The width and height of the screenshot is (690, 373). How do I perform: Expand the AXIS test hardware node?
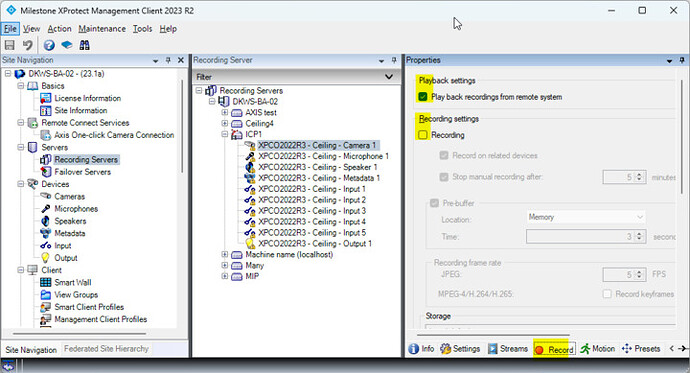tap(224, 112)
